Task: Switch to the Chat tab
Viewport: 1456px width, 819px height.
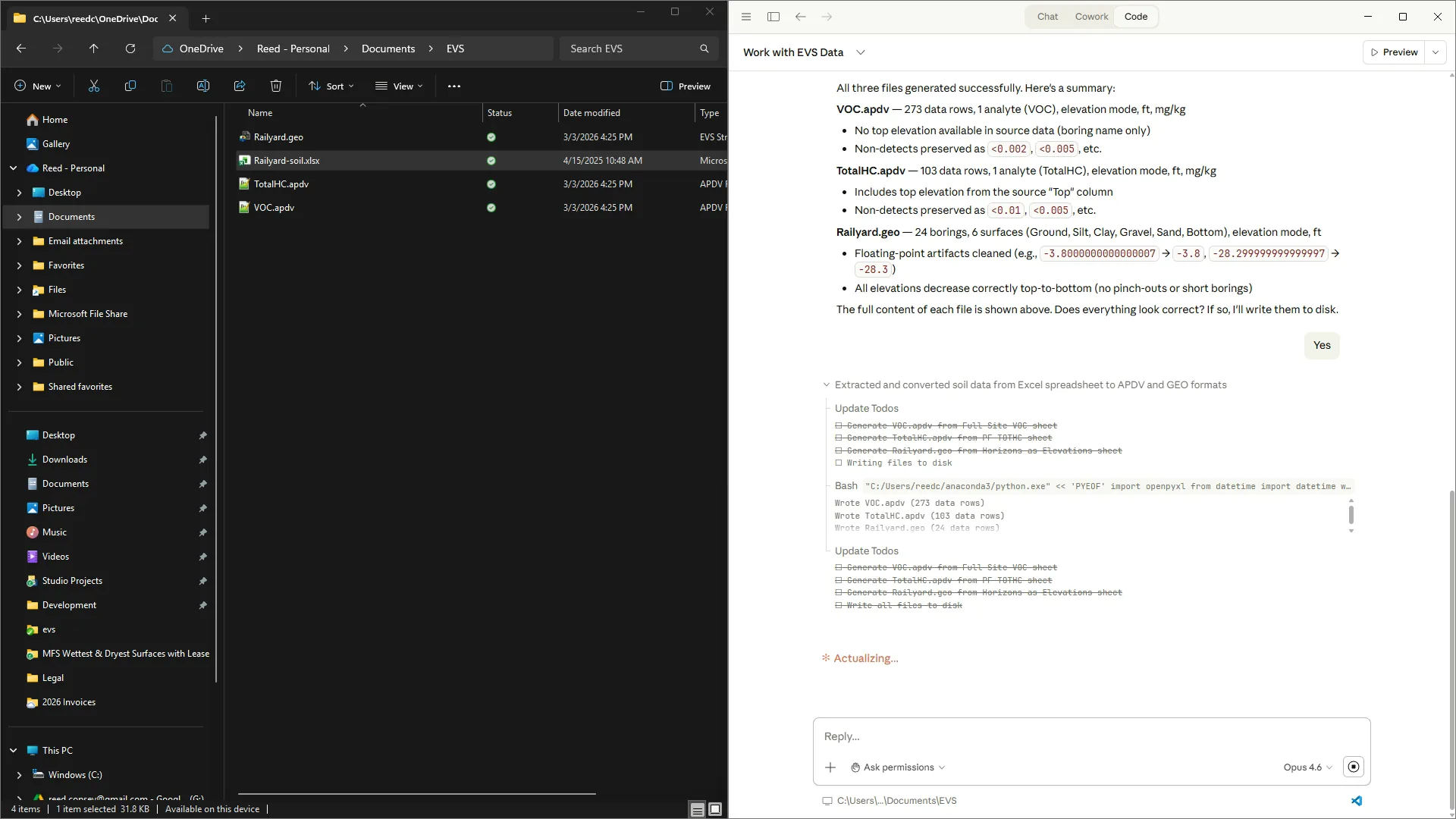Action: pyautogui.click(x=1047, y=17)
